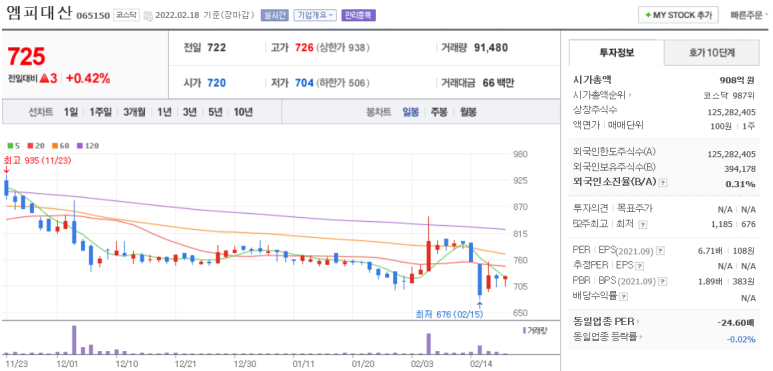Image resolution: width=773 pixels, height=371 pixels.
Task: Click the red up-triangle next to 전일대비
Action: click(x=44, y=78)
